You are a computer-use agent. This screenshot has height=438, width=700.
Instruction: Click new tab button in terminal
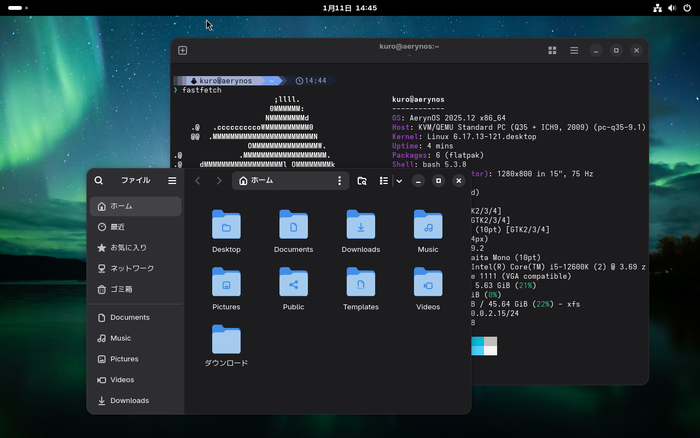click(x=183, y=50)
